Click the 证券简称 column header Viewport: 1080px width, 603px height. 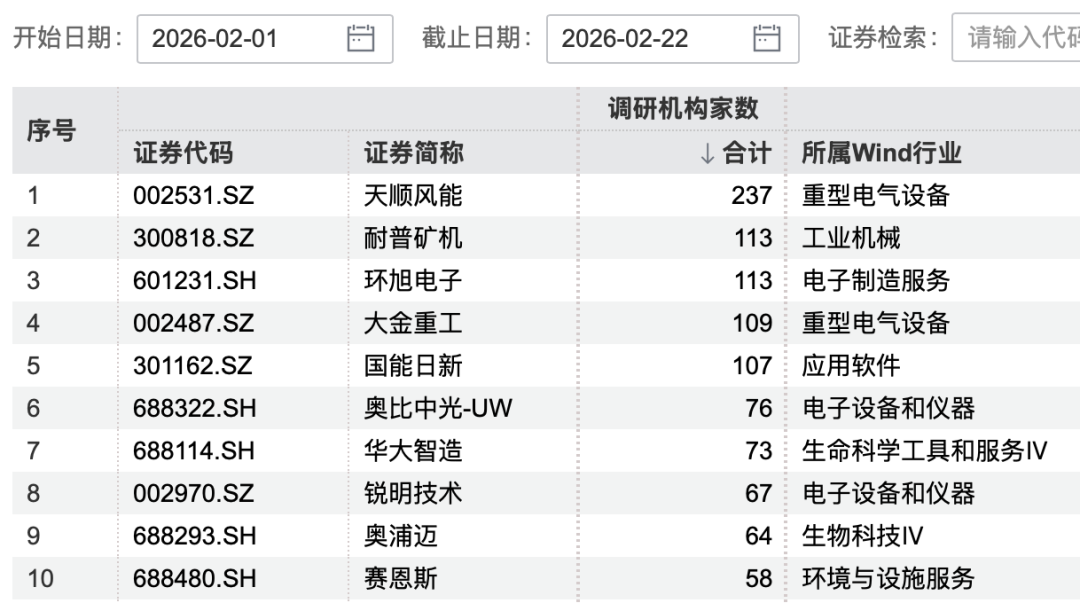[415, 154]
